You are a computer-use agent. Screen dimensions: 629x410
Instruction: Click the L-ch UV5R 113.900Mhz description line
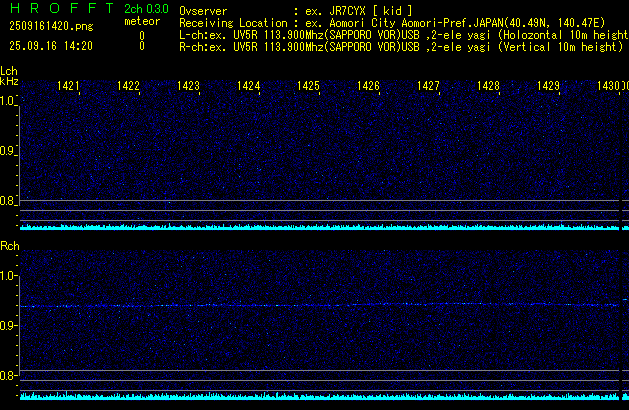[404, 35]
